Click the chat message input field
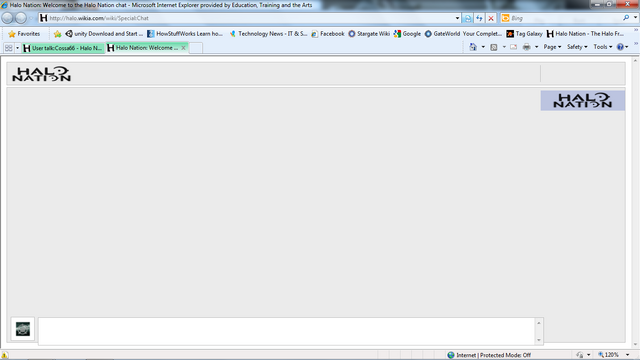 pyautogui.click(x=287, y=331)
